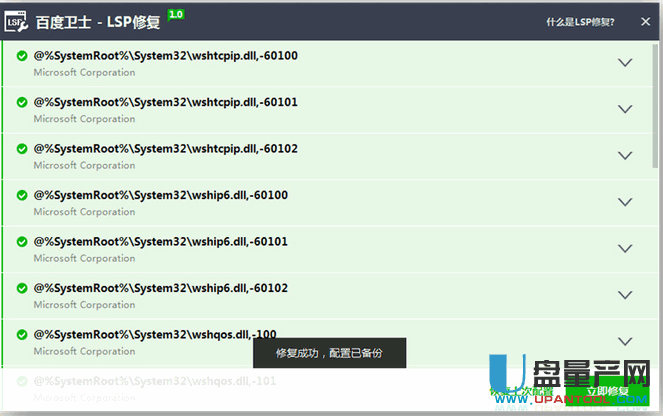Image resolution: width=663 pixels, height=416 pixels.
Task: Click green check icon for wshqos.dll,-100
Action: tap(22, 335)
